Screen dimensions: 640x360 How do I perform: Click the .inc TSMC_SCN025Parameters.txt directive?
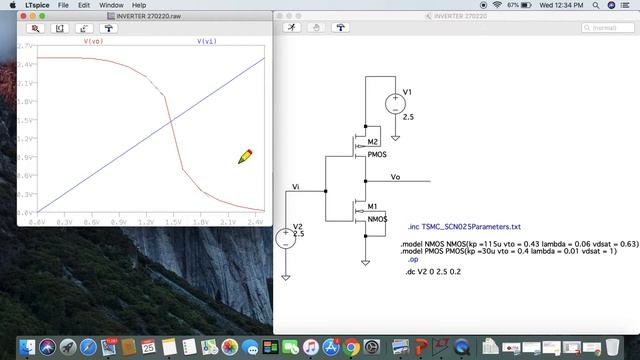pos(464,227)
